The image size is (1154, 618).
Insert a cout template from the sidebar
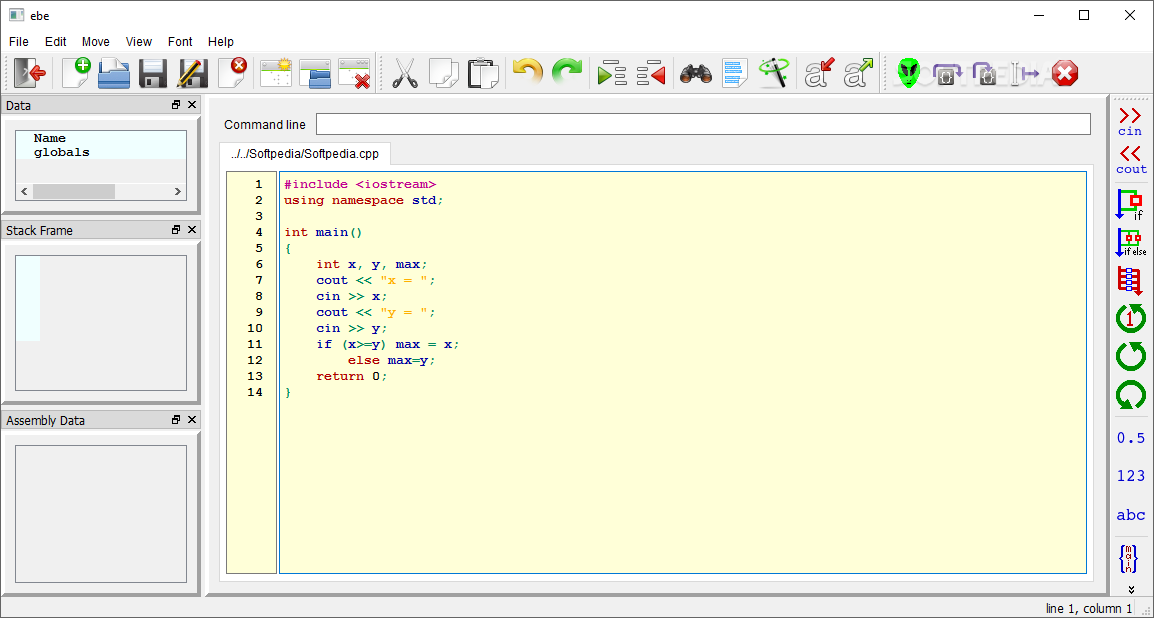(1129, 162)
